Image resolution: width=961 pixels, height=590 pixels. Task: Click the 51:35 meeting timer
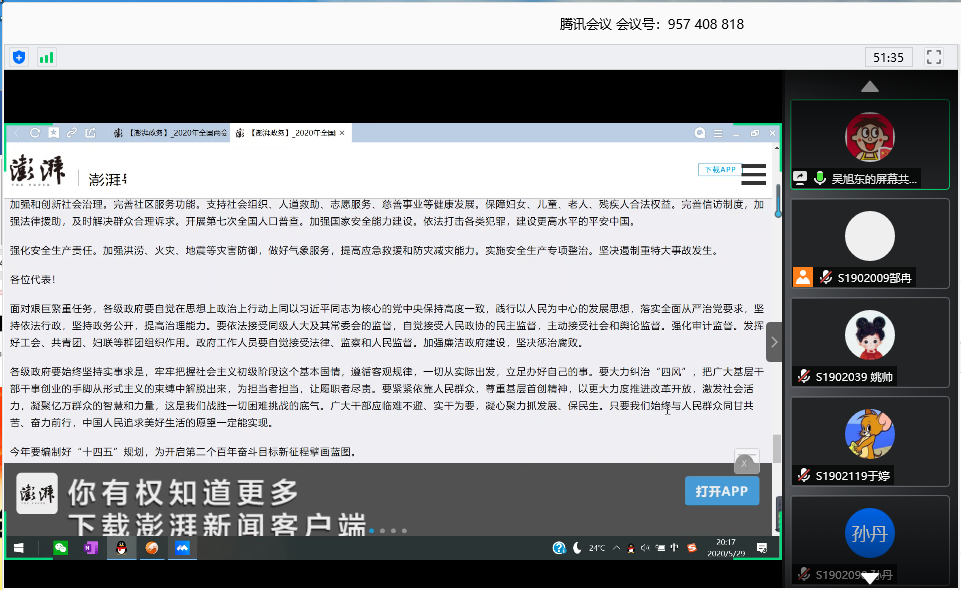click(888, 57)
